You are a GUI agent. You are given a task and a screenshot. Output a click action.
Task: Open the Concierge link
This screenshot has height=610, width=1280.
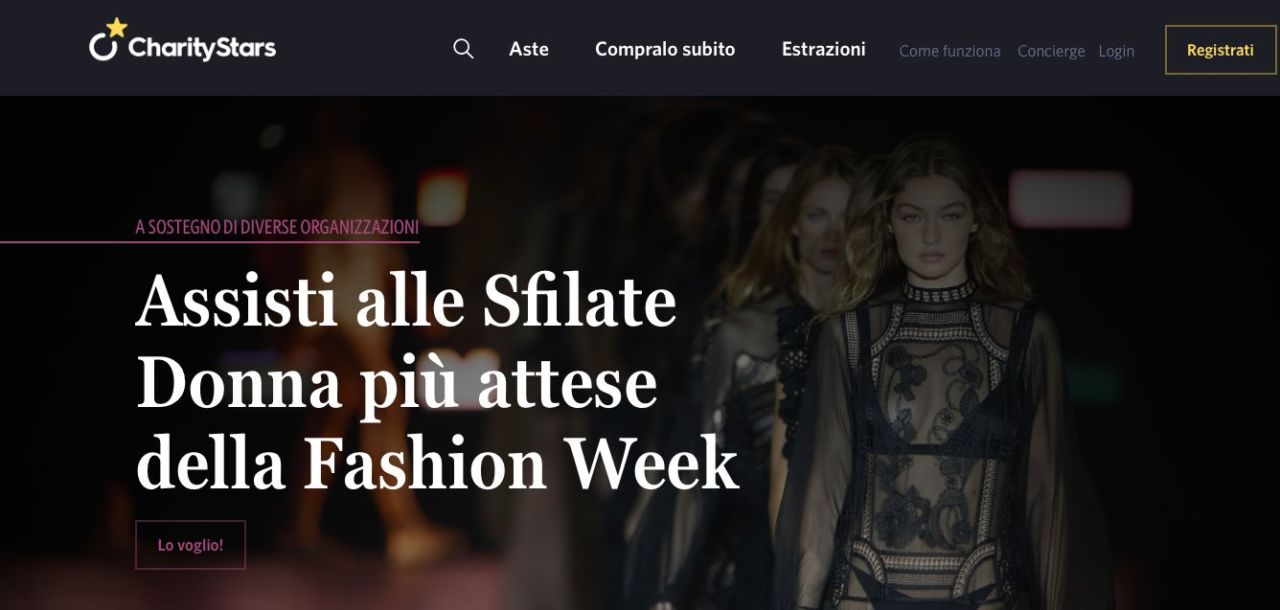pos(1051,51)
